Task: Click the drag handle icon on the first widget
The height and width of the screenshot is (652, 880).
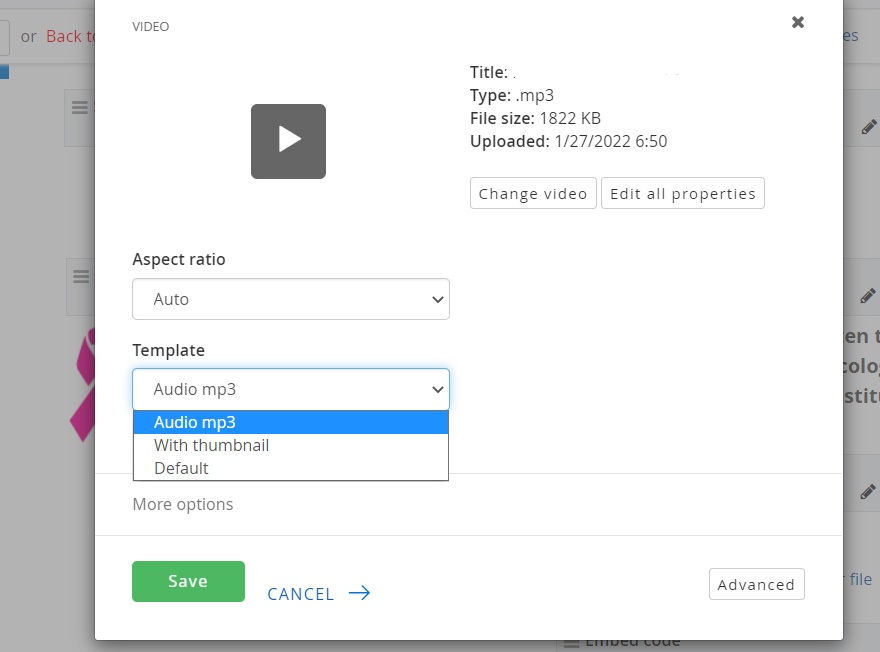Action: 80,108
